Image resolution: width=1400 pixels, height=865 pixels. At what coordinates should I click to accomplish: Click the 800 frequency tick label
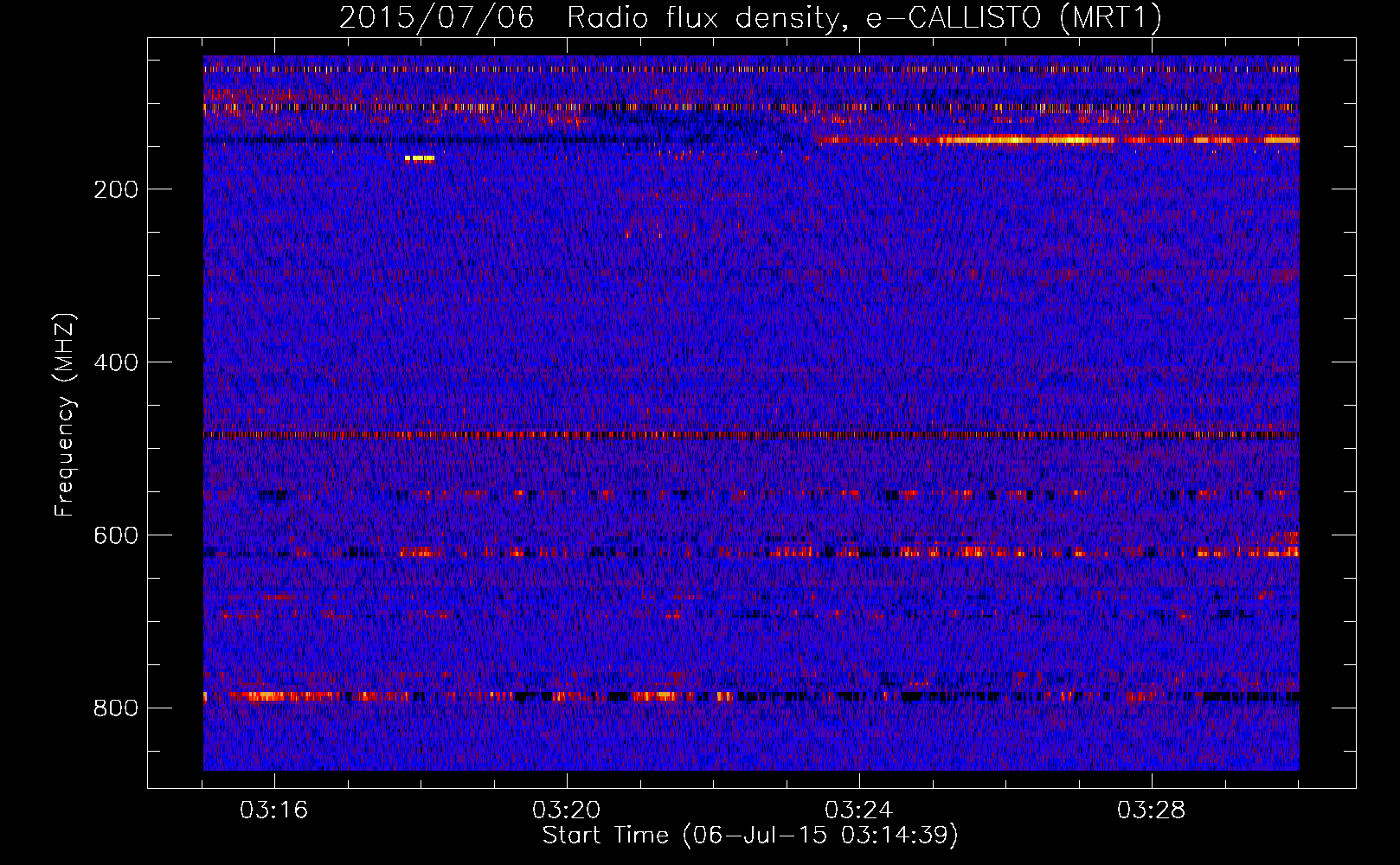click(116, 708)
